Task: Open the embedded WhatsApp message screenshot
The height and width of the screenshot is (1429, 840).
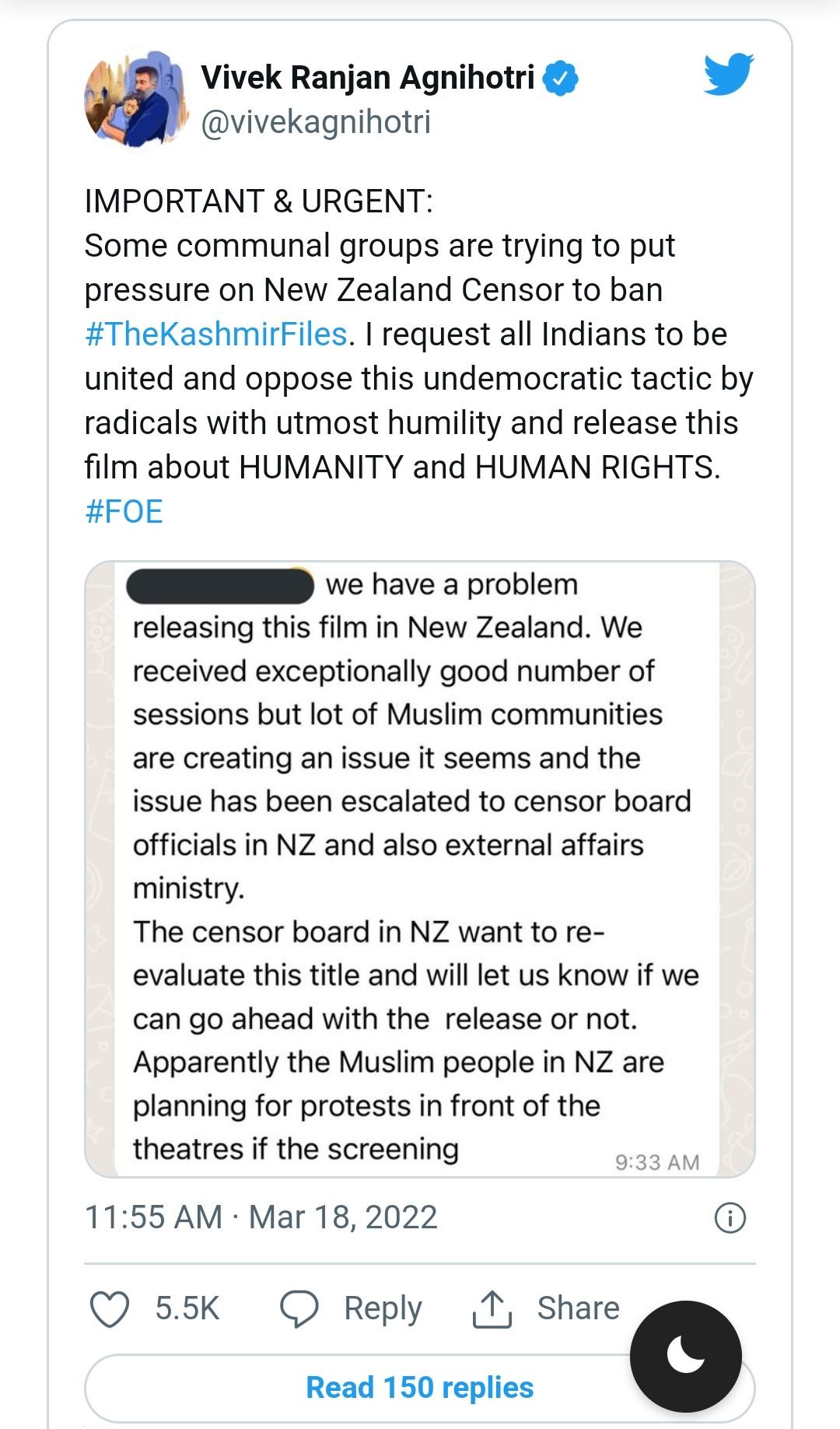Action: click(419, 867)
